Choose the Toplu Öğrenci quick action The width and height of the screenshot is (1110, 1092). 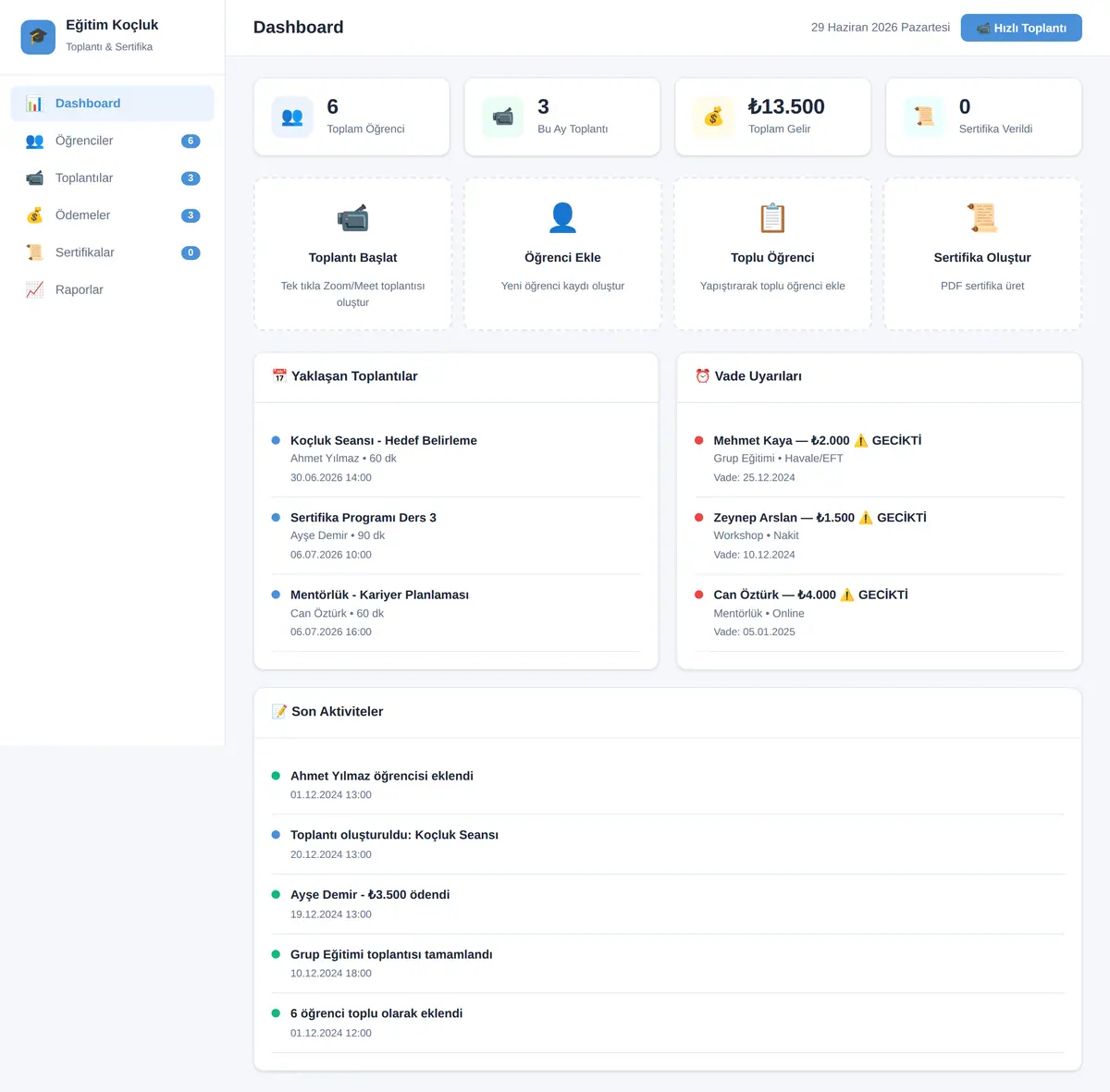[x=772, y=254]
